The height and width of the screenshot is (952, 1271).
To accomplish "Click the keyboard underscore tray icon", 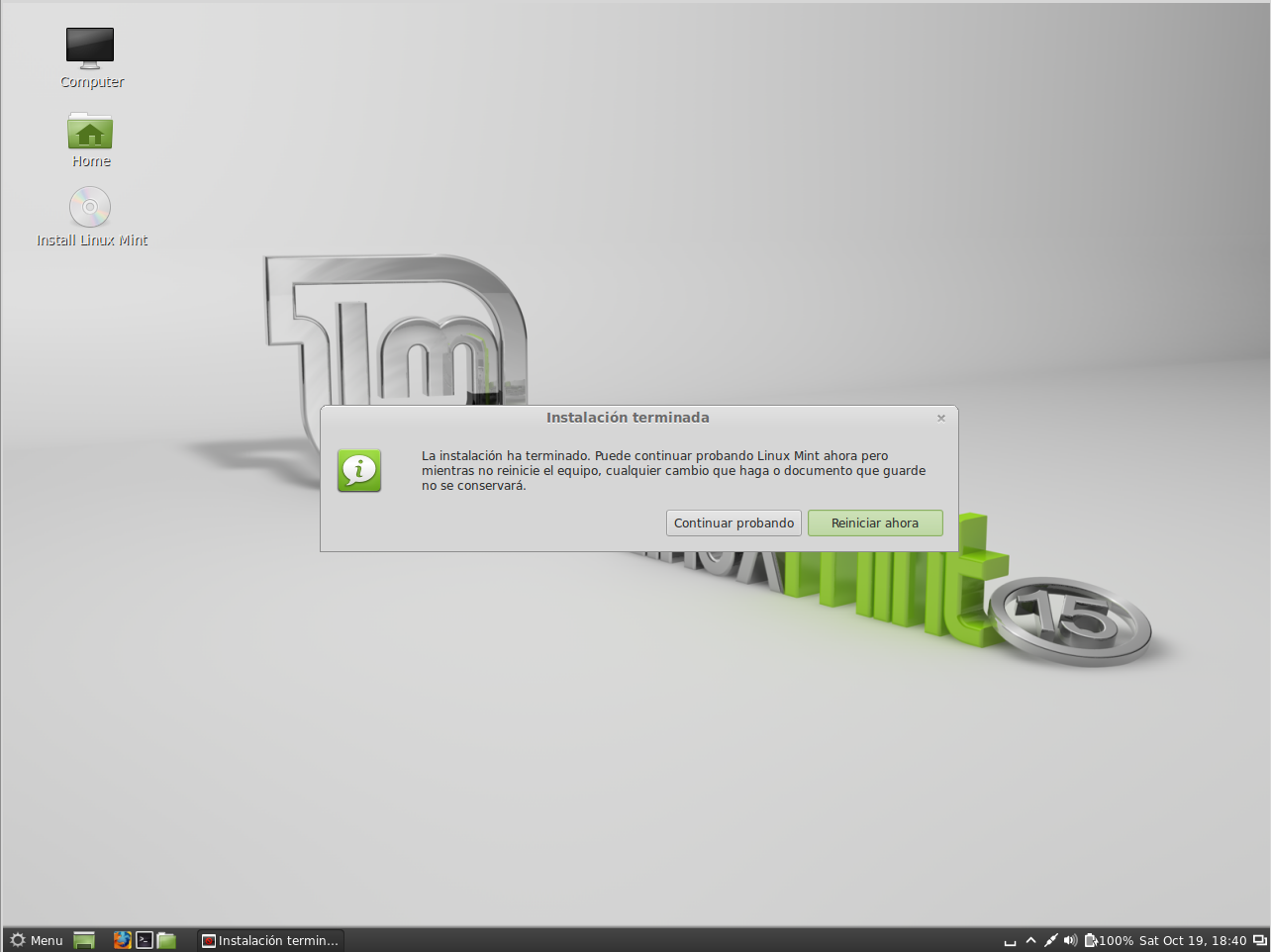I will click(1010, 941).
